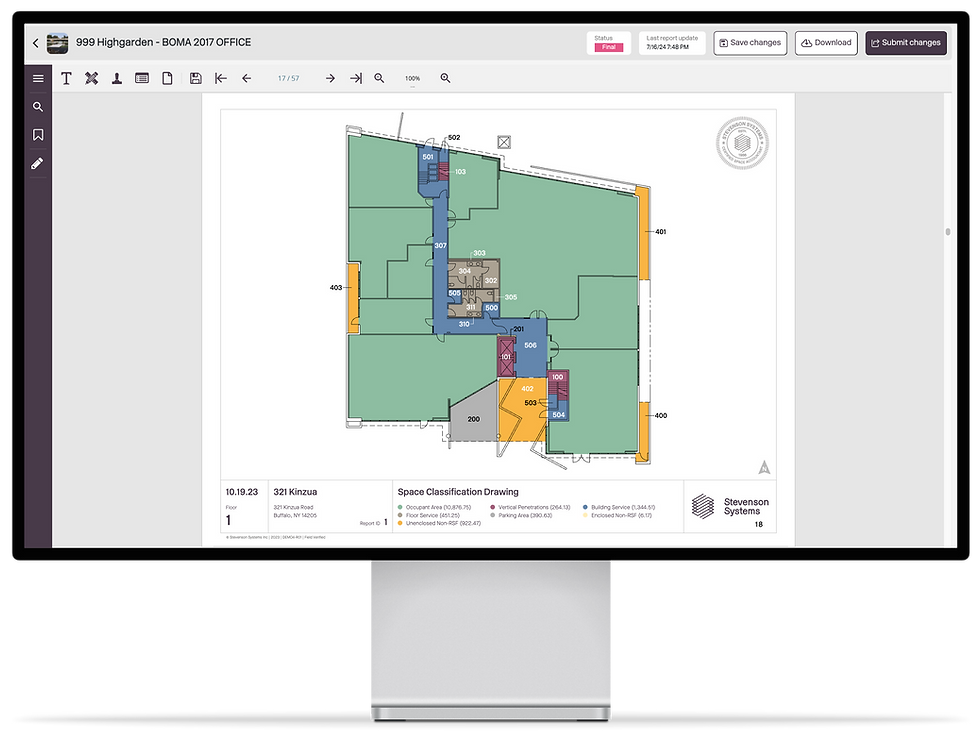Select the Text annotation tool
This screenshot has width=980, height=739.
click(66, 78)
